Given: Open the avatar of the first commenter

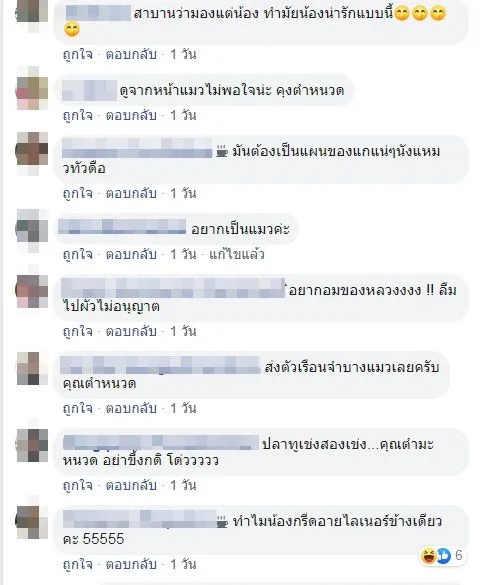Looking at the screenshot, I should click(x=33, y=11).
